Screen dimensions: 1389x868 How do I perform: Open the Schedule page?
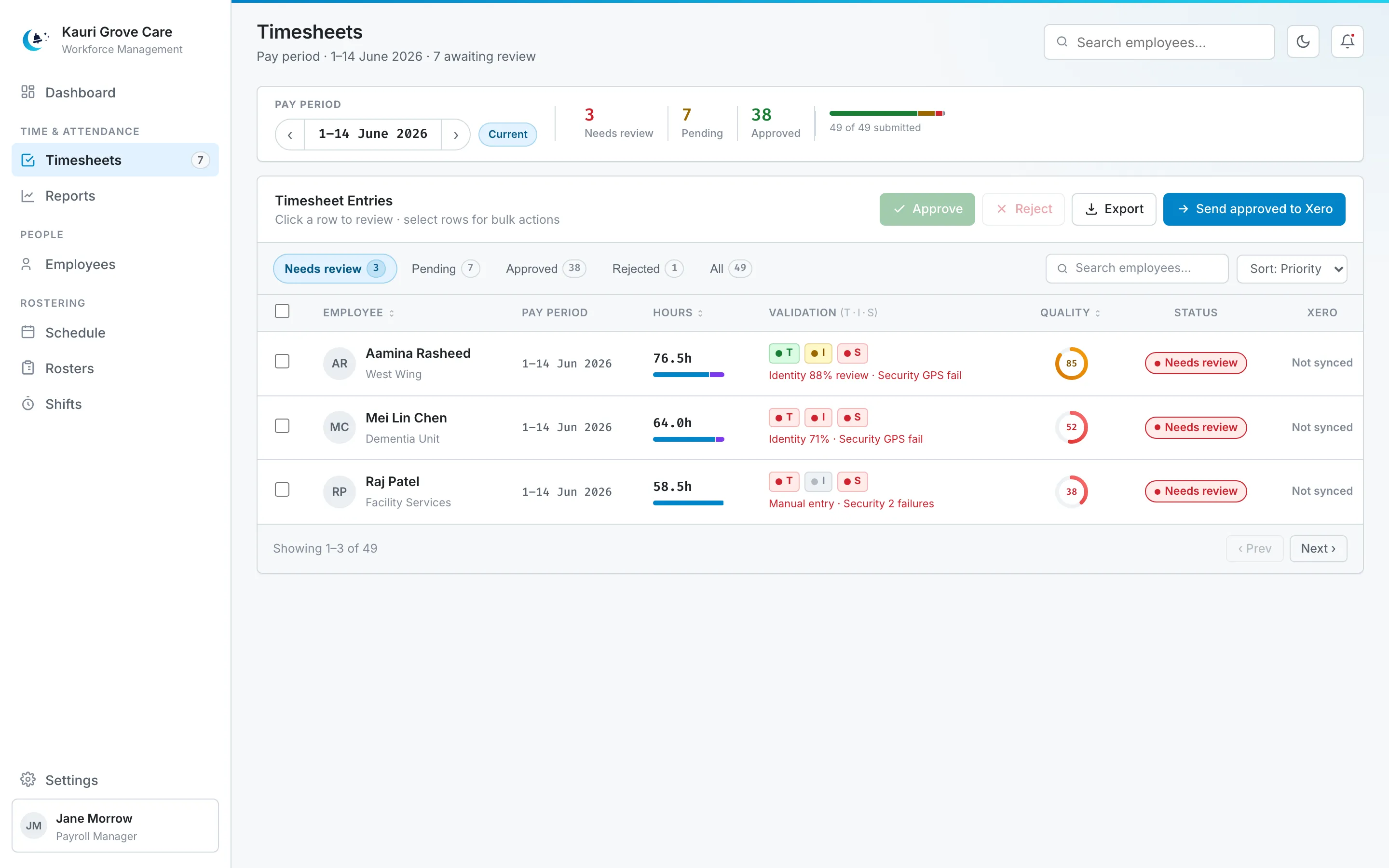115,332
